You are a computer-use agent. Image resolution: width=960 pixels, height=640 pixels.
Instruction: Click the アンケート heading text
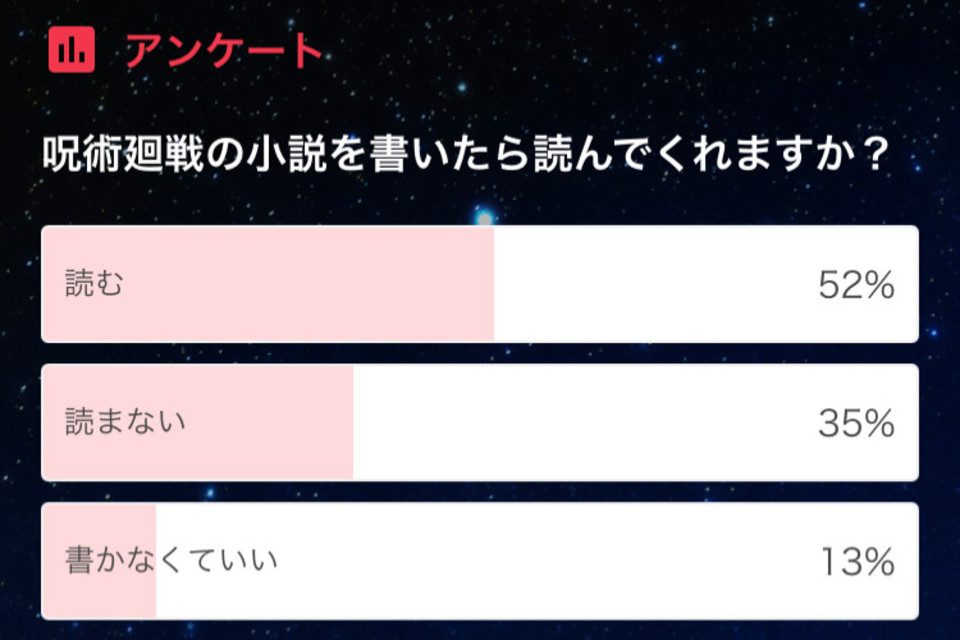pyautogui.click(x=224, y=50)
